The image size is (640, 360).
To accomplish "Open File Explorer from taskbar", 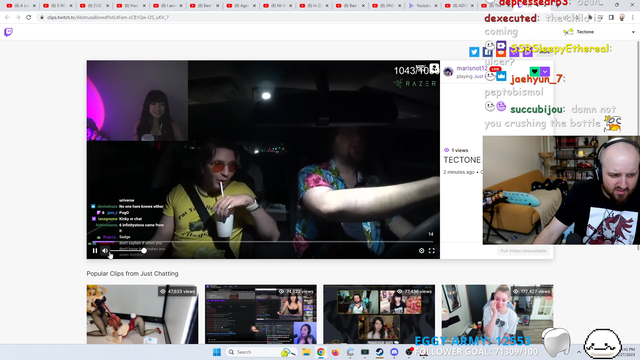I will 306,352.
